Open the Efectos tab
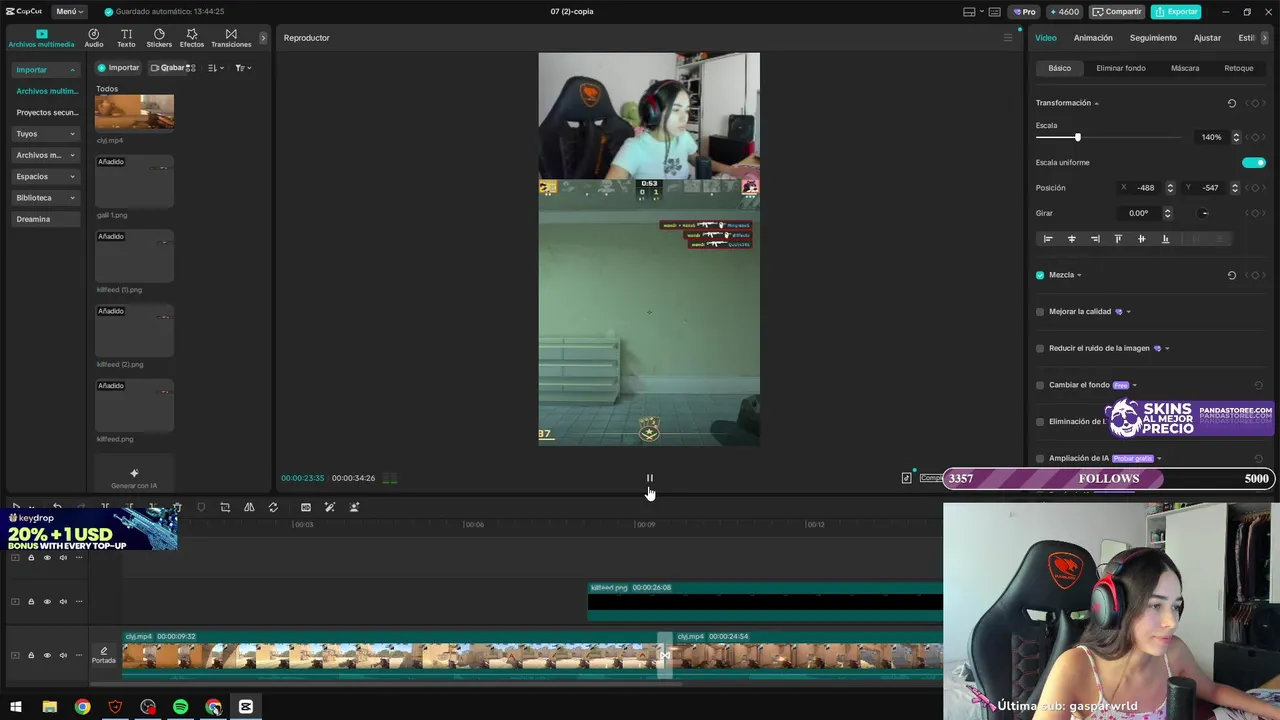 tap(192, 38)
